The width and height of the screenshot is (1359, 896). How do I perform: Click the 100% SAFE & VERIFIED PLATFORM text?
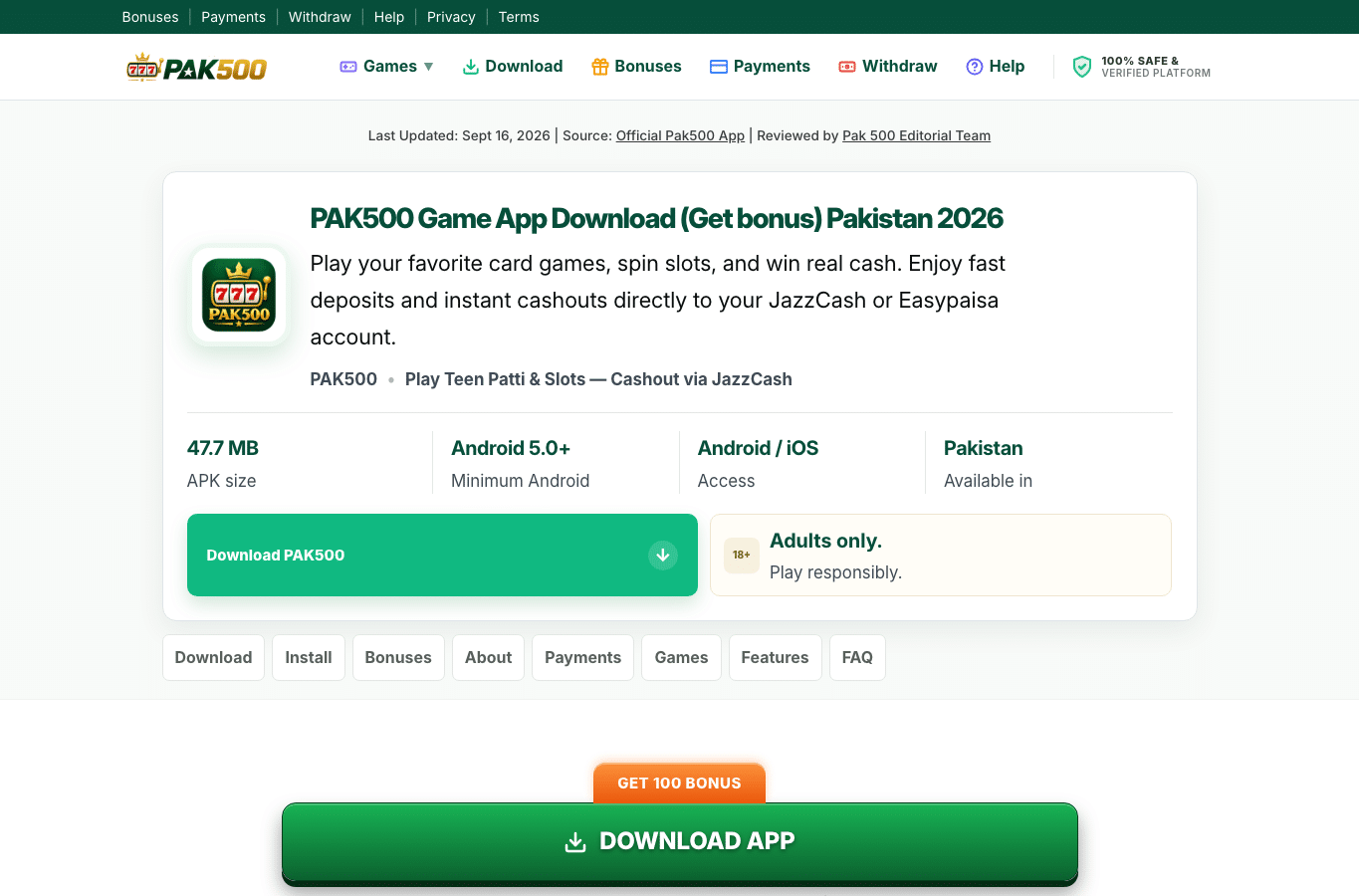1156,67
